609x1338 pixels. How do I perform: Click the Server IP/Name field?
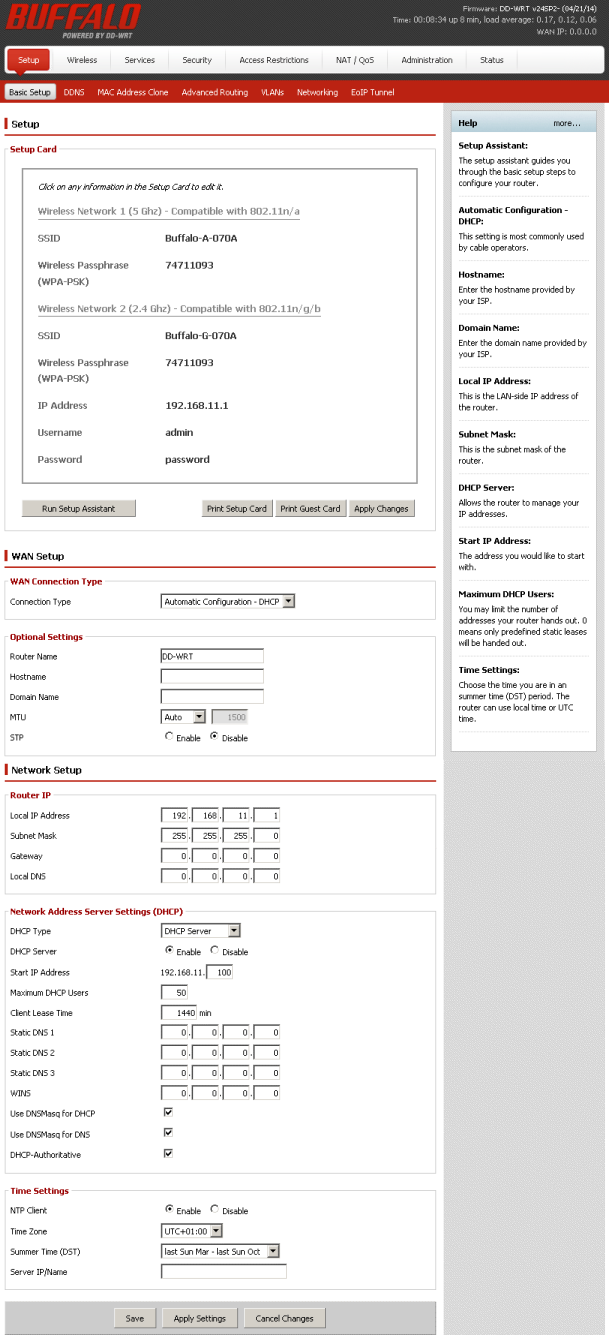coord(224,1272)
